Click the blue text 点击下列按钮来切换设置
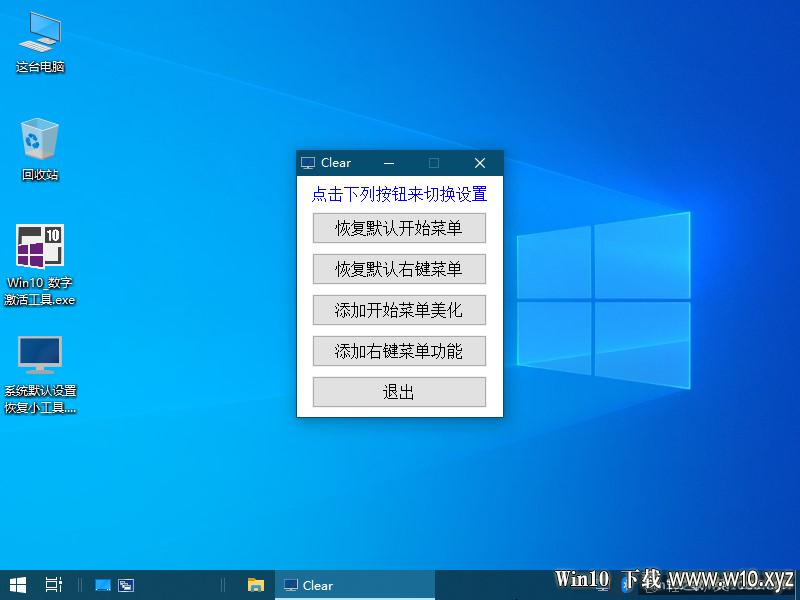 pos(399,194)
